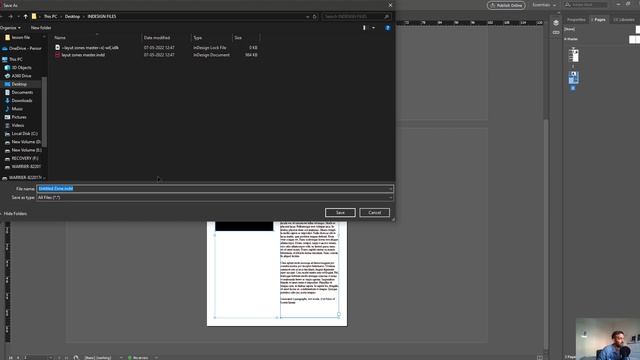Open the Layers panel icon in dock

(x=556, y=23)
